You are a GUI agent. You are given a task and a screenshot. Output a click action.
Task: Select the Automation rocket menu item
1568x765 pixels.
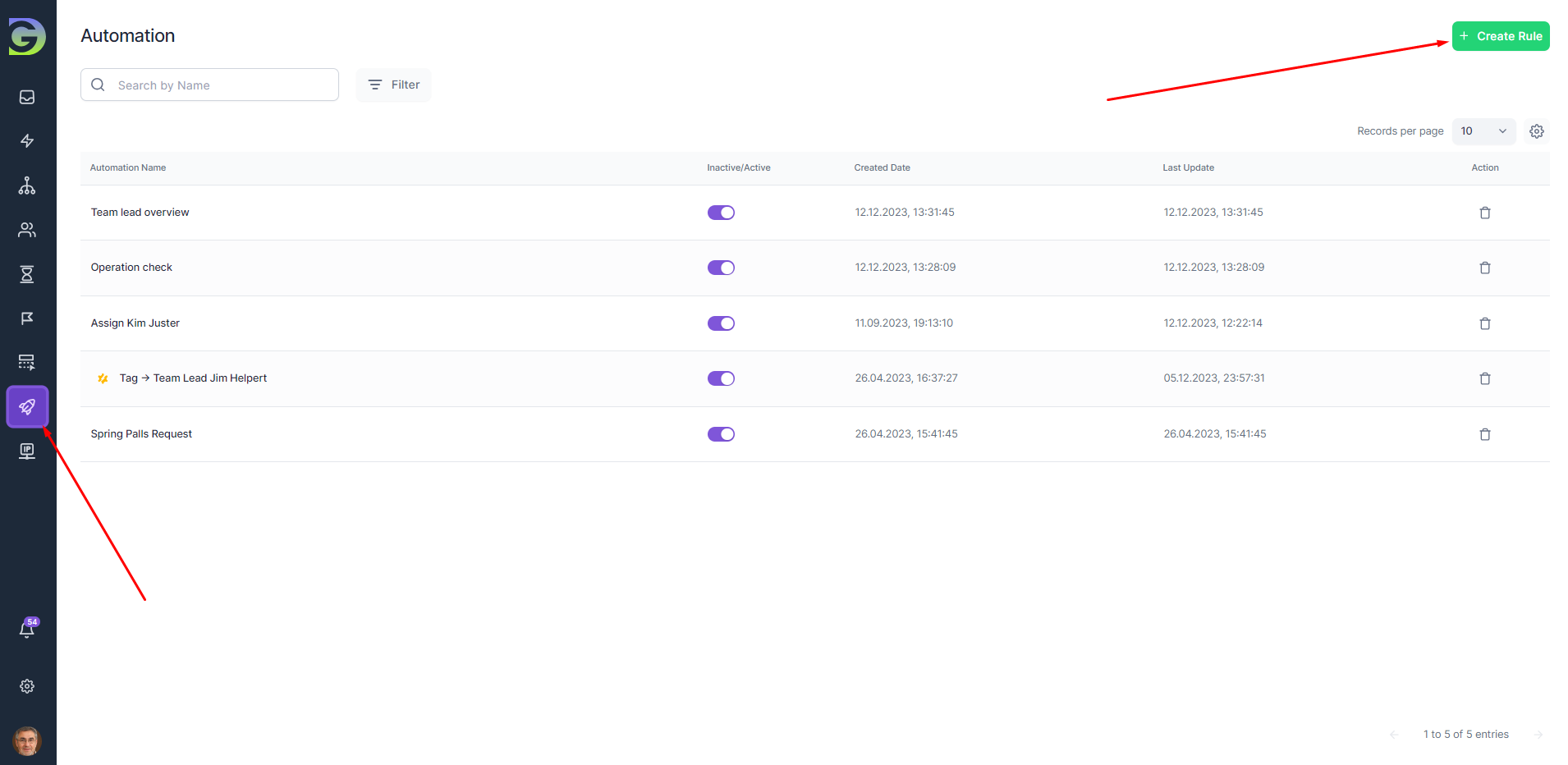[27, 407]
